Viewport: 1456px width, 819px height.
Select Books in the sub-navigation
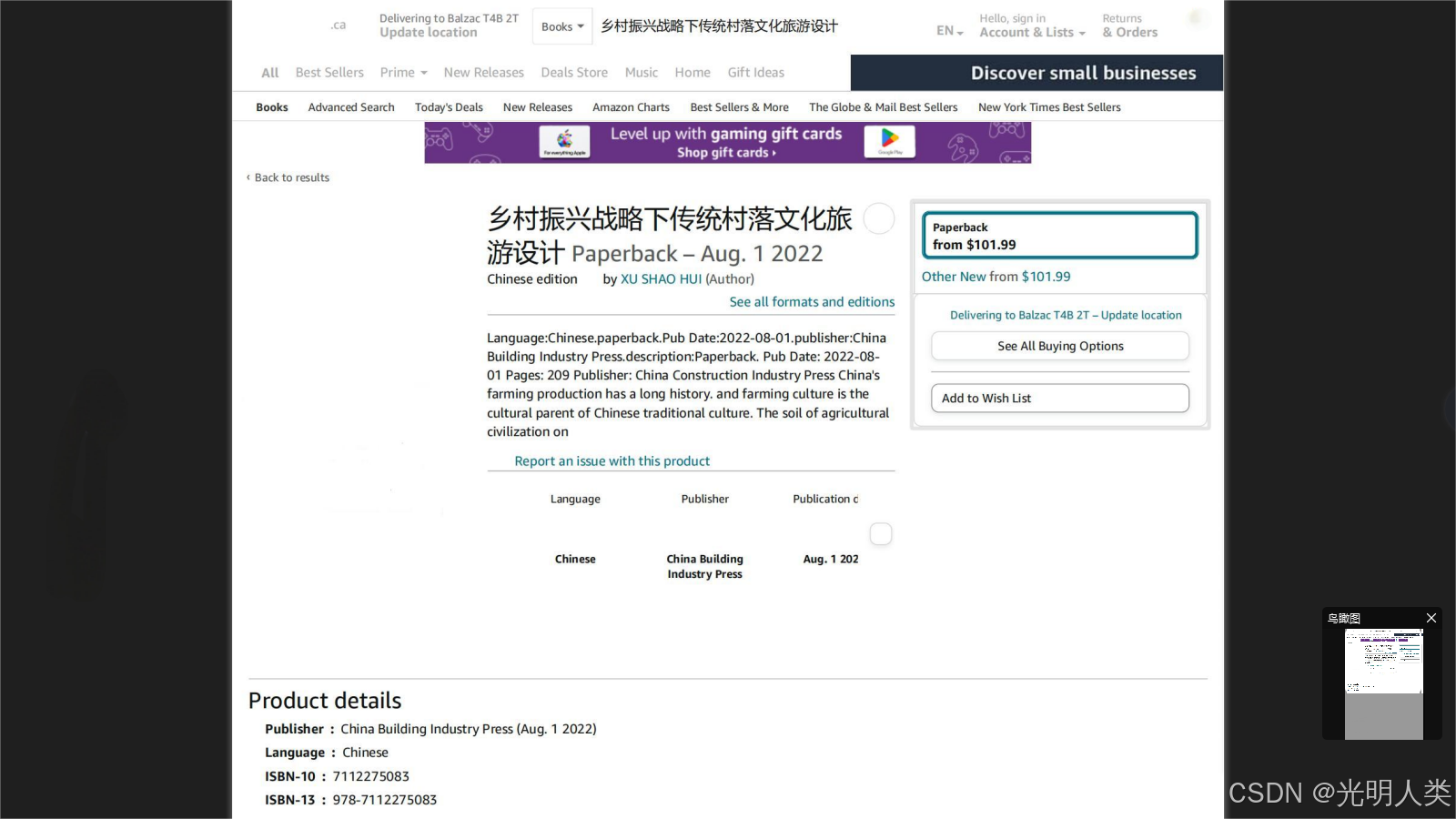pyautogui.click(x=272, y=107)
